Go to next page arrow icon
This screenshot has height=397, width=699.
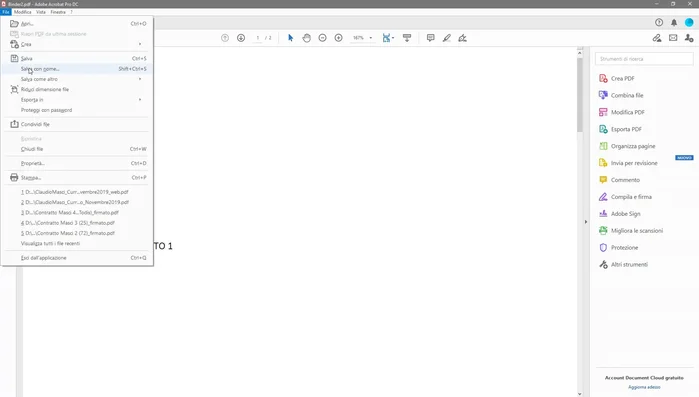[x=241, y=38]
